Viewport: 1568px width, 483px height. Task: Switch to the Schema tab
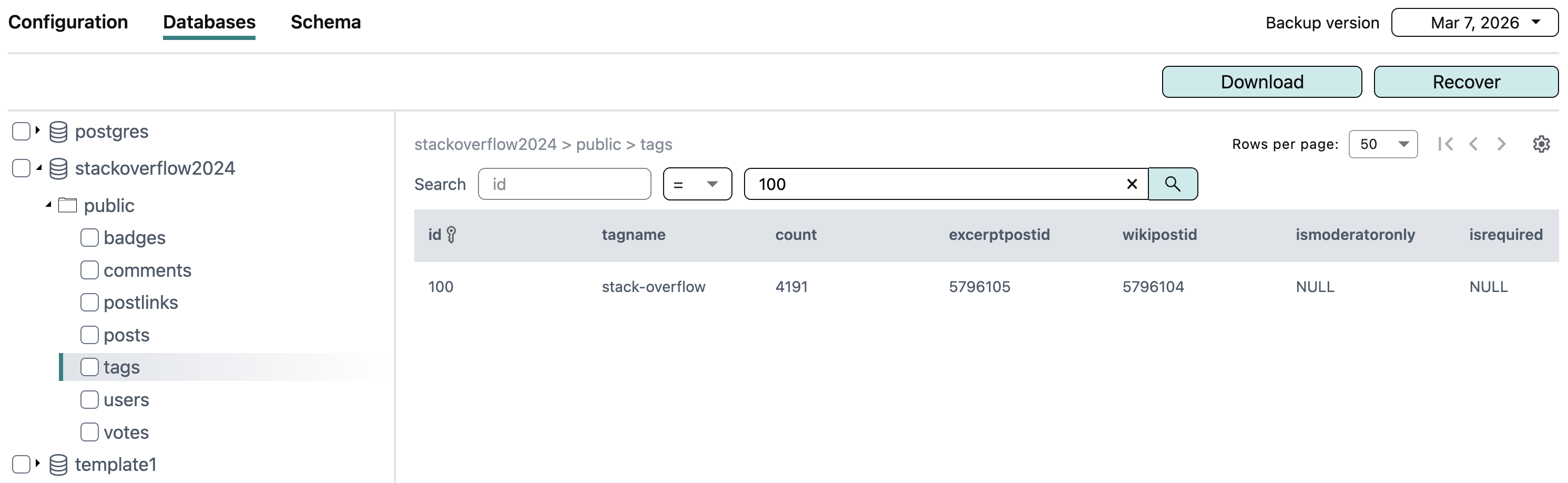(325, 23)
